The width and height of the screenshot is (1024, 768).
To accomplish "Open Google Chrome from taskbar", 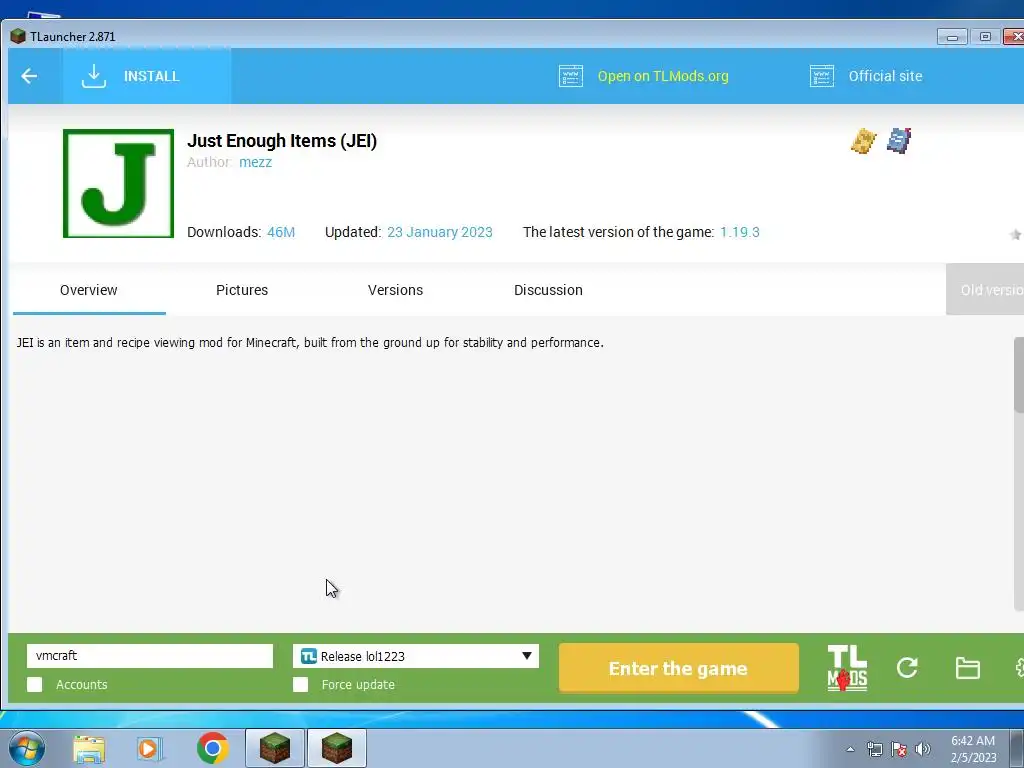I will (x=212, y=748).
